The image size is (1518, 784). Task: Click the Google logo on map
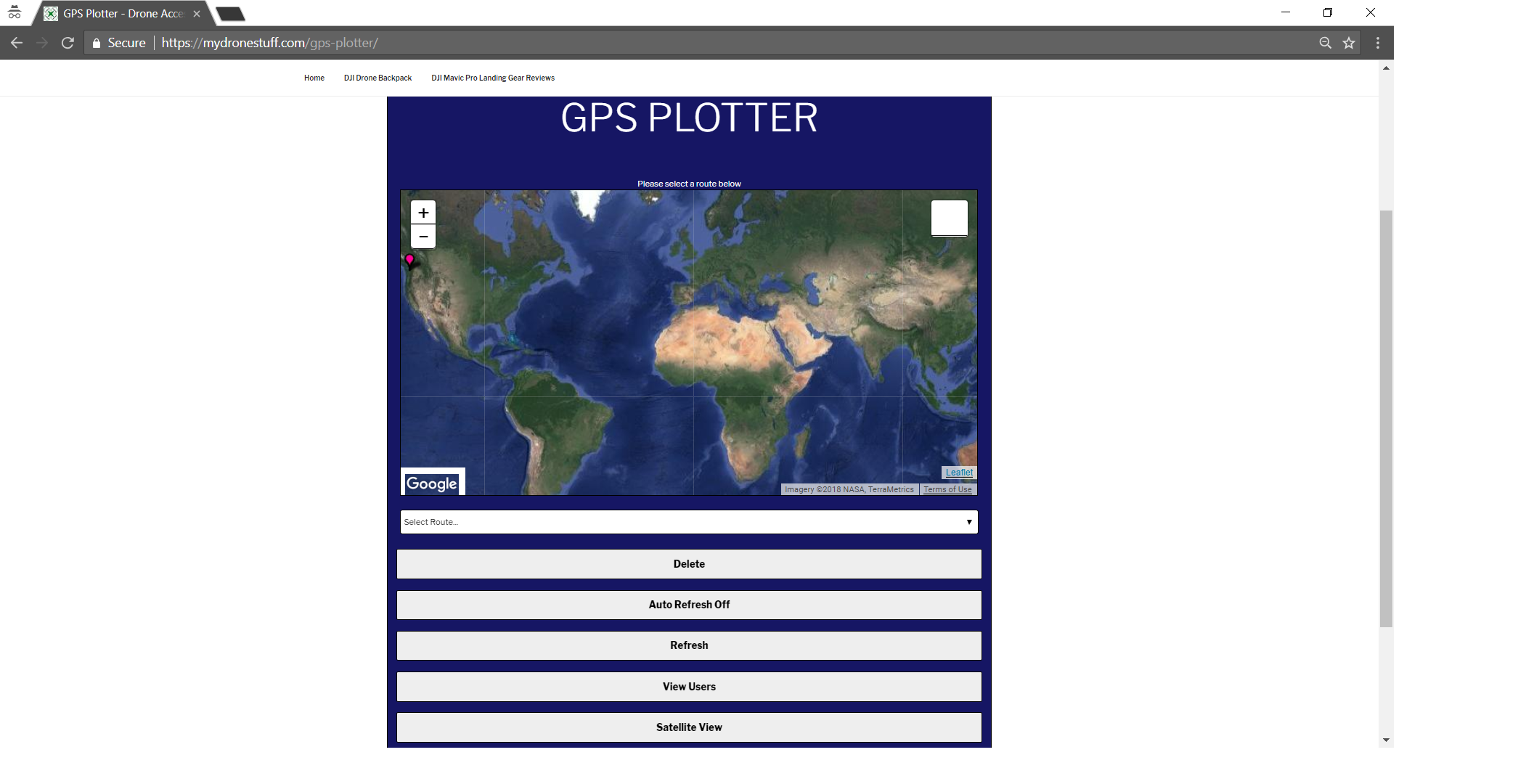(432, 483)
